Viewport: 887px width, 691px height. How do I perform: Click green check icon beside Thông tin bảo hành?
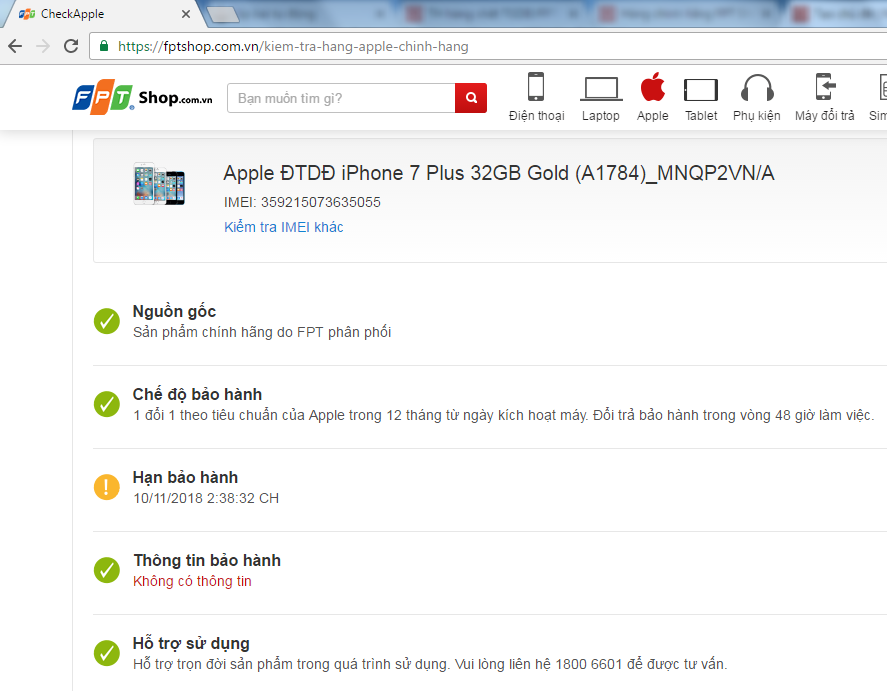[x=106, y=570]
